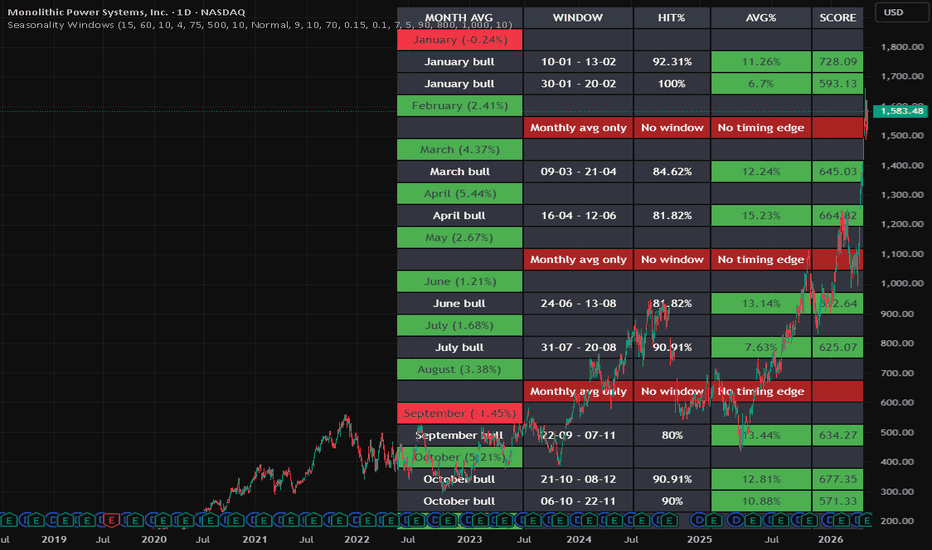Click the window cell 24-06 - 13-08
This screenshot has width=932, height=550.
[578, 304]
